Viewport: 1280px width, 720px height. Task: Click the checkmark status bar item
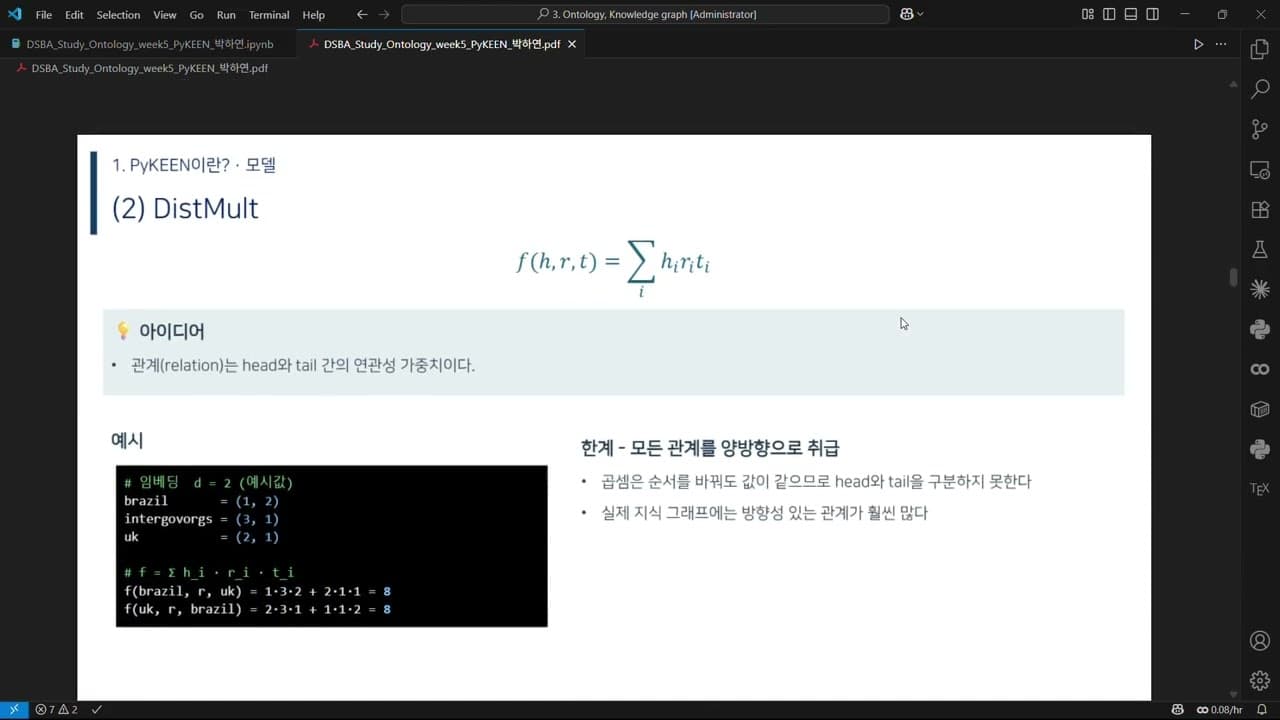click(97, 709)
